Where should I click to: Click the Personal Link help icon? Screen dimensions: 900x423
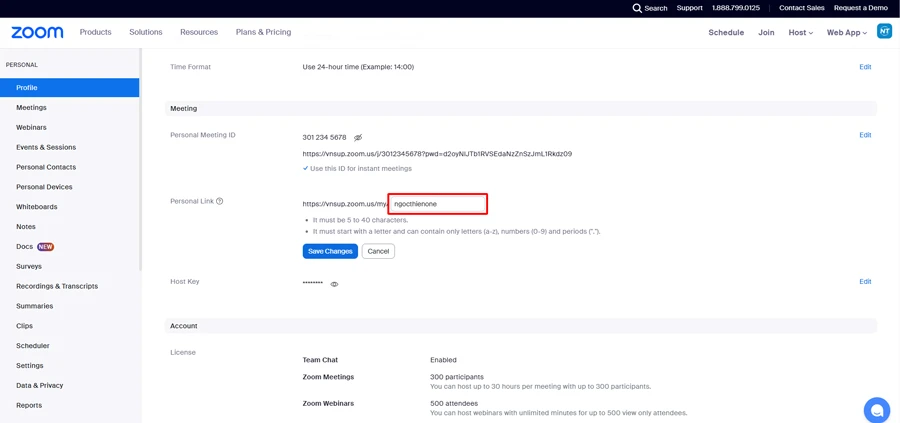click(x=220, y=201)
